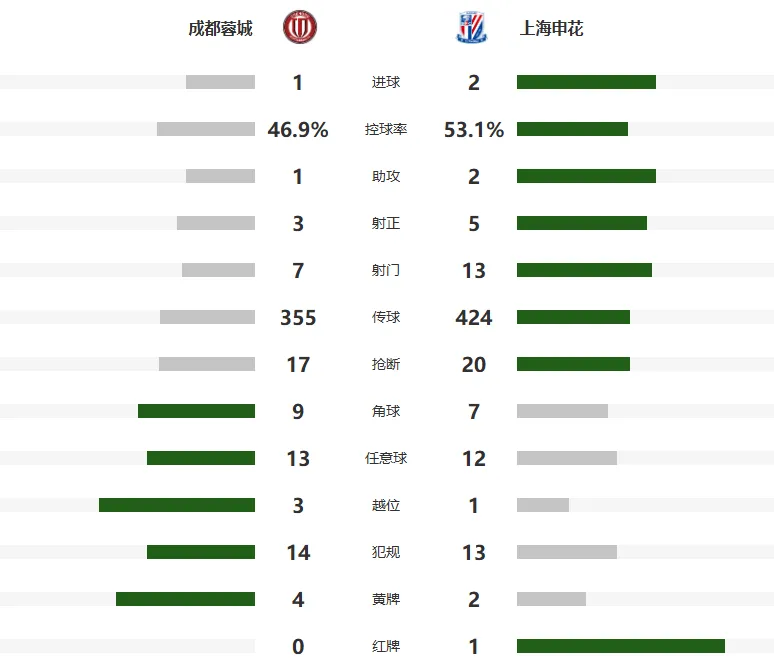Select the 黄牌 yellow card label
Image resolution: width=774 pixels, height=669 pixels.
pyautogui.click(x=386, y=599)
